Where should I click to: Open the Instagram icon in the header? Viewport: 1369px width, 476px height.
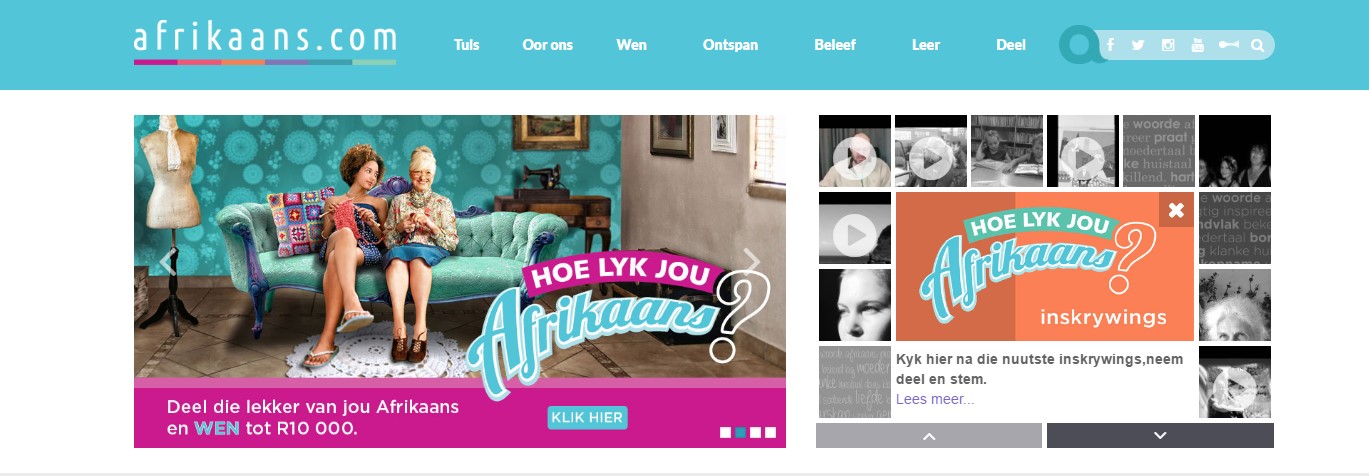[1168, 45]
